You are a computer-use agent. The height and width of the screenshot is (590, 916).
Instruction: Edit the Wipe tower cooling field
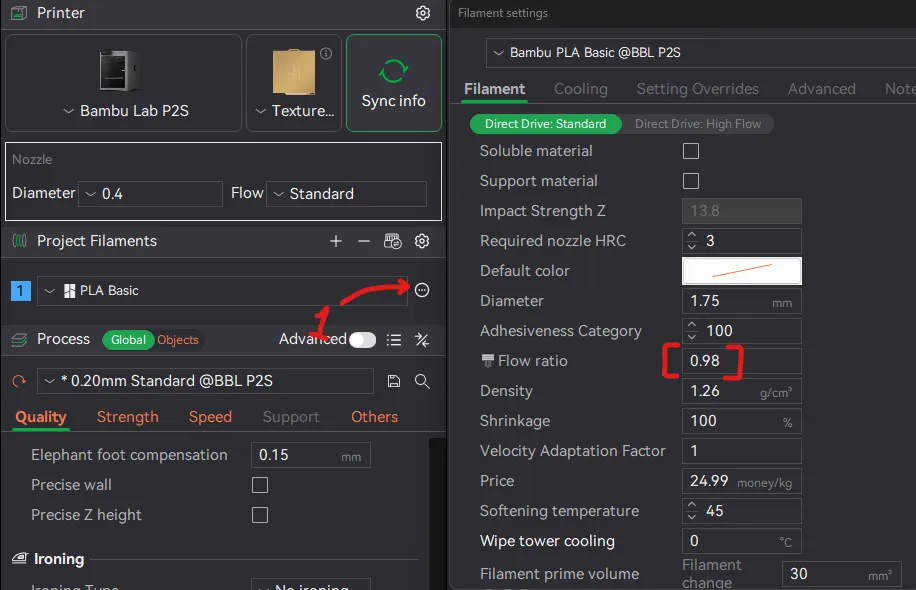(x=741, y=542)
